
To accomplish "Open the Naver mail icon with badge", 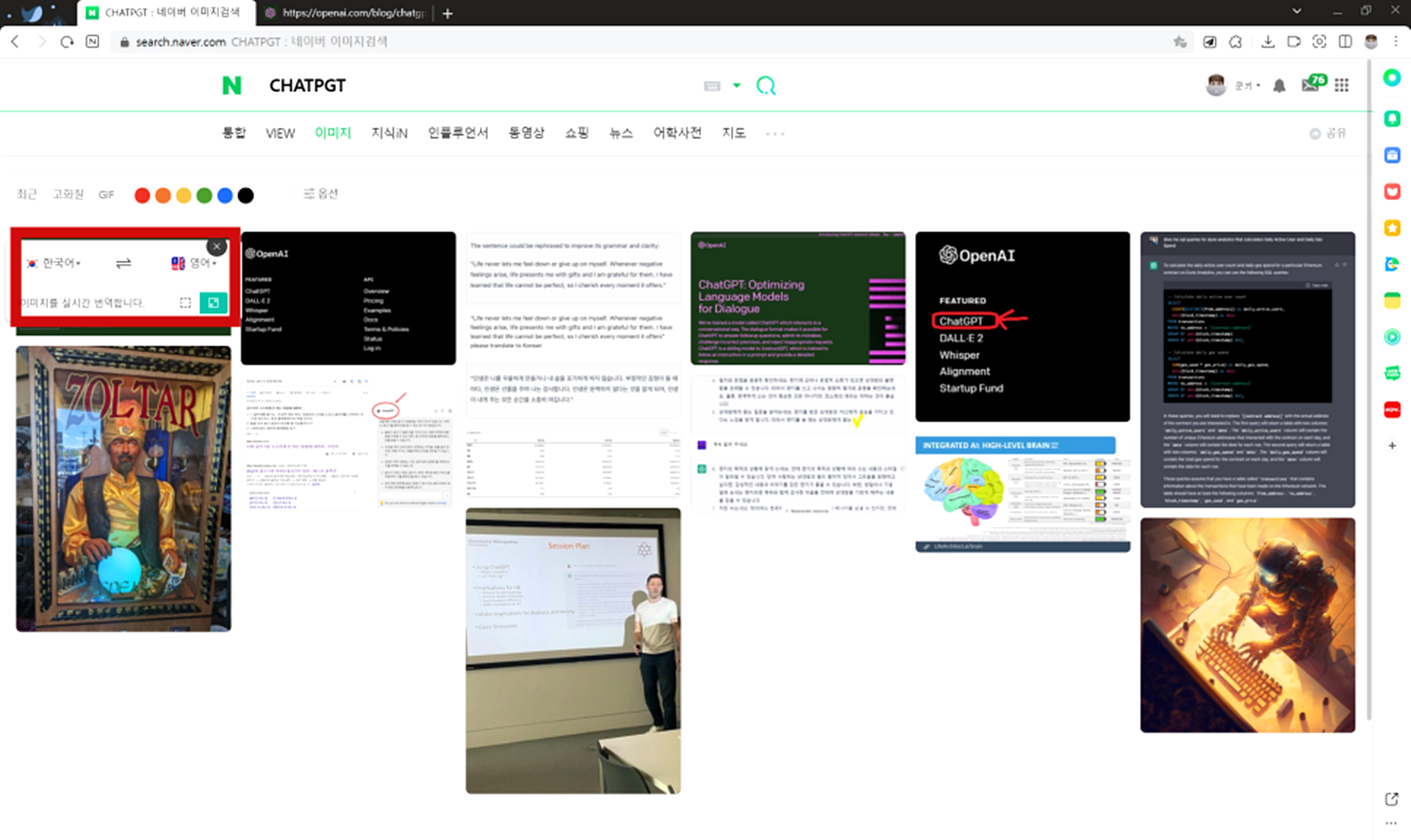I will click(1310, 85).
